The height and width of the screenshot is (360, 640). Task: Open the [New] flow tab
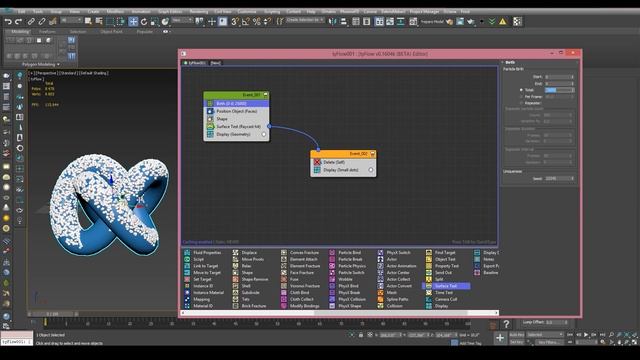215,63
